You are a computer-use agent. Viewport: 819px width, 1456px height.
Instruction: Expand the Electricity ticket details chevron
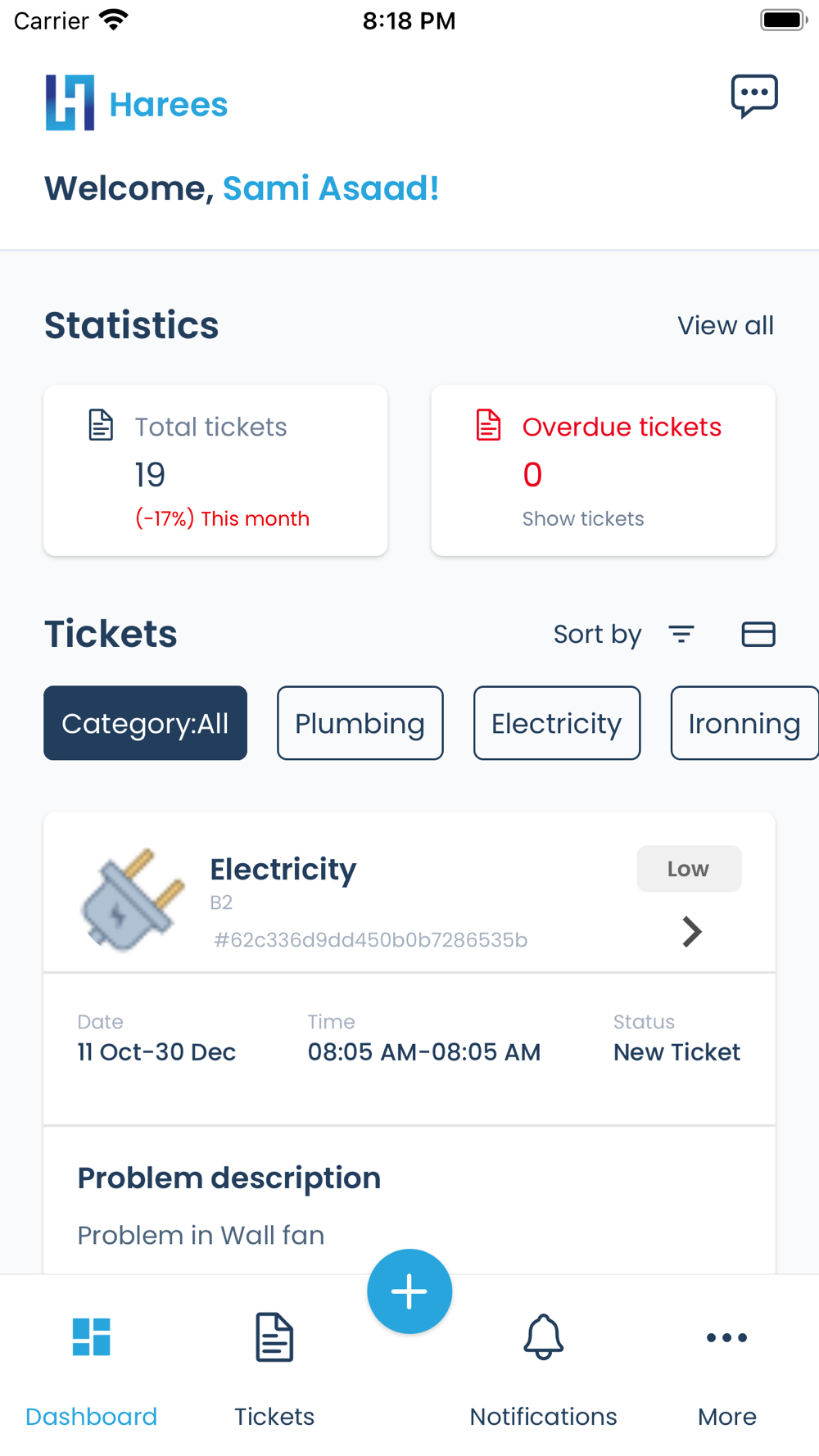[x=692, y=932]
